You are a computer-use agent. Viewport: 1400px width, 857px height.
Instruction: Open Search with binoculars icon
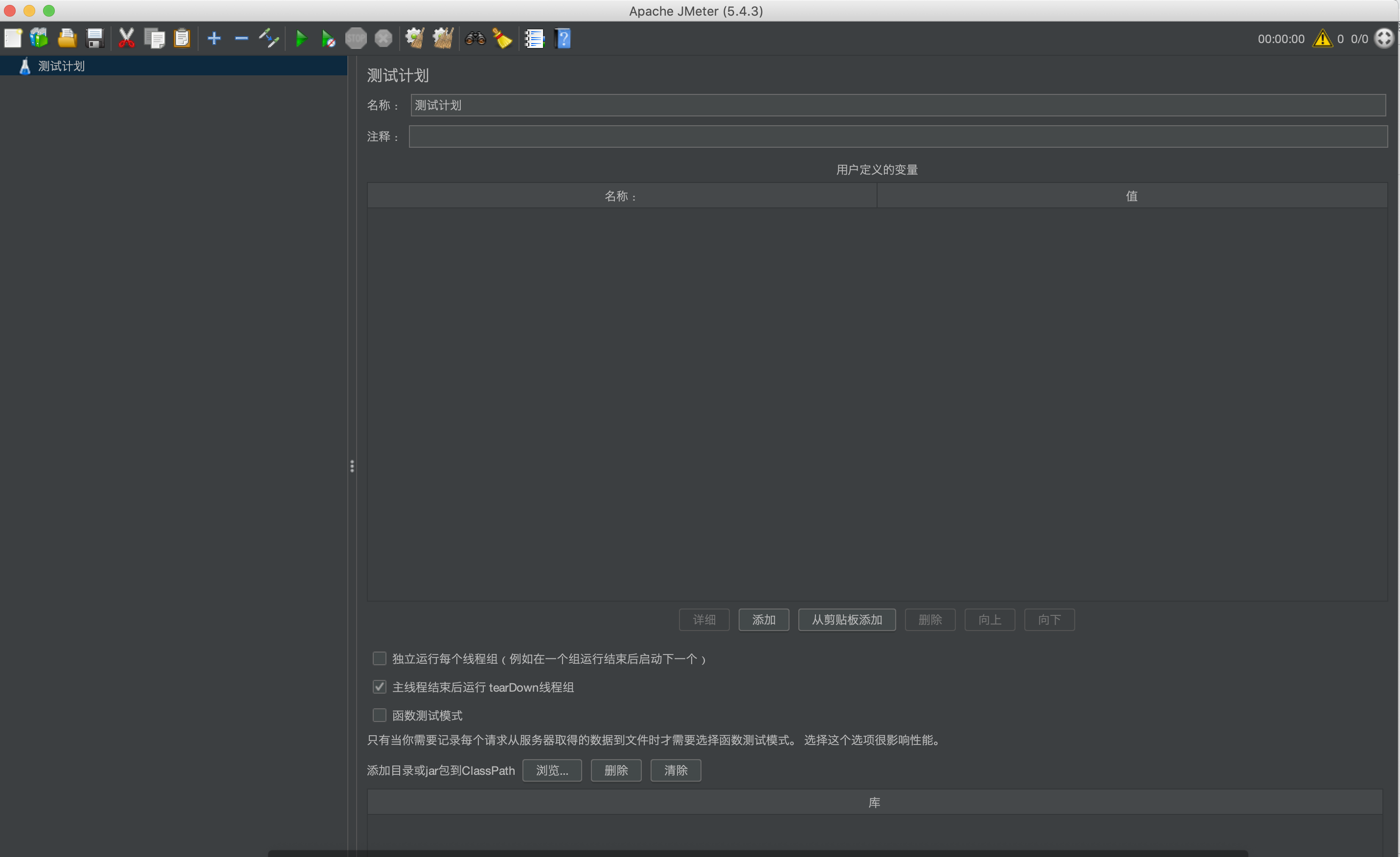point(475,39)
